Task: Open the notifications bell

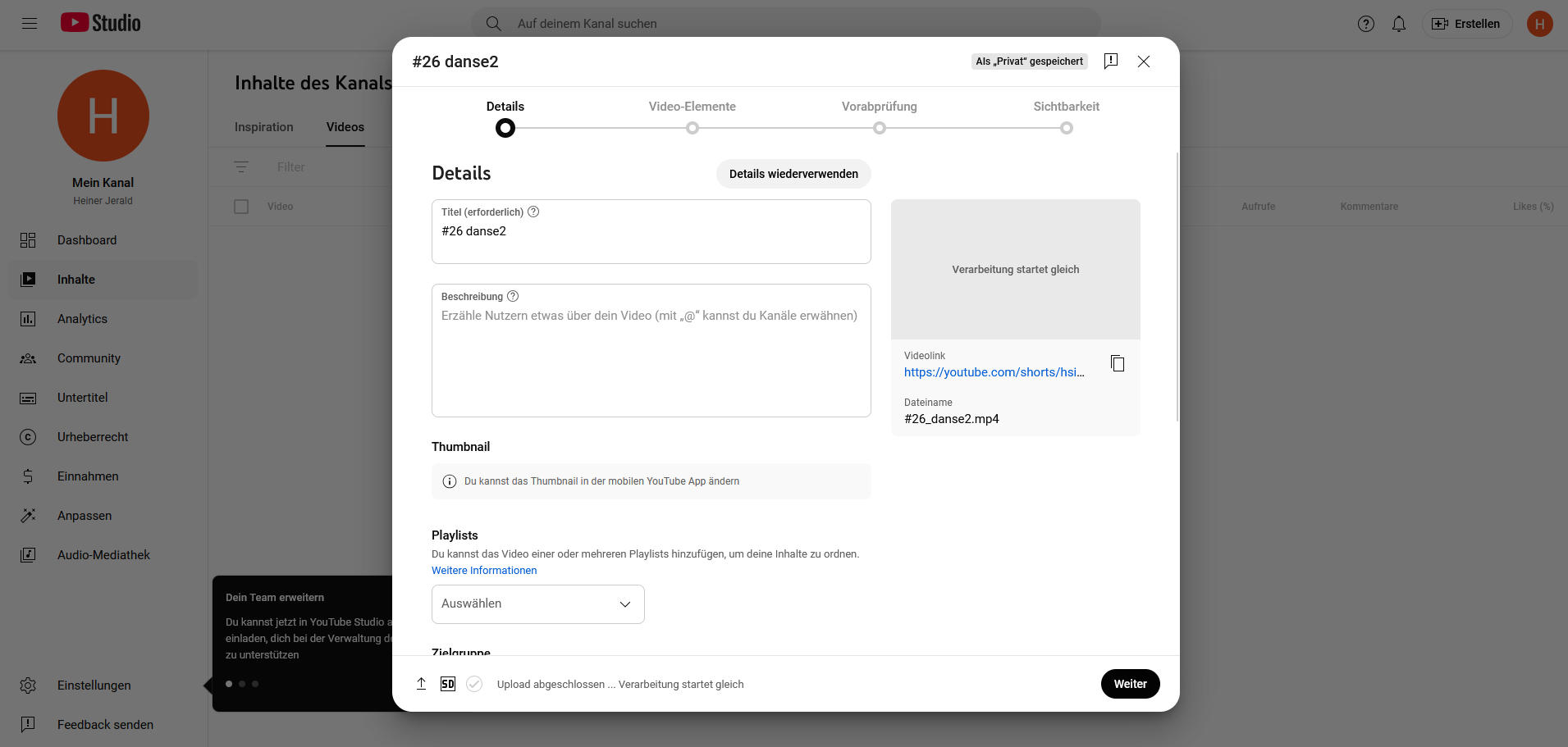Action: pyautogui.click(x=1398, y=24)
